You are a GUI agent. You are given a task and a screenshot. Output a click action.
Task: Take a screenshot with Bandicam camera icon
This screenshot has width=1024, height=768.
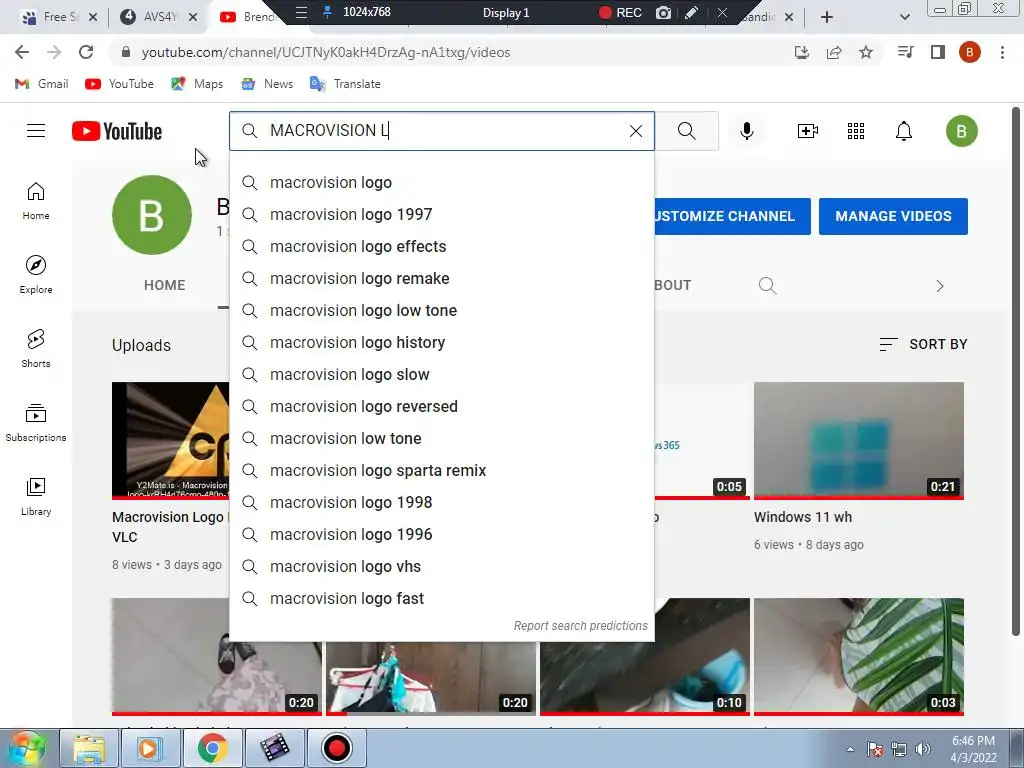[x=663, y=12]
